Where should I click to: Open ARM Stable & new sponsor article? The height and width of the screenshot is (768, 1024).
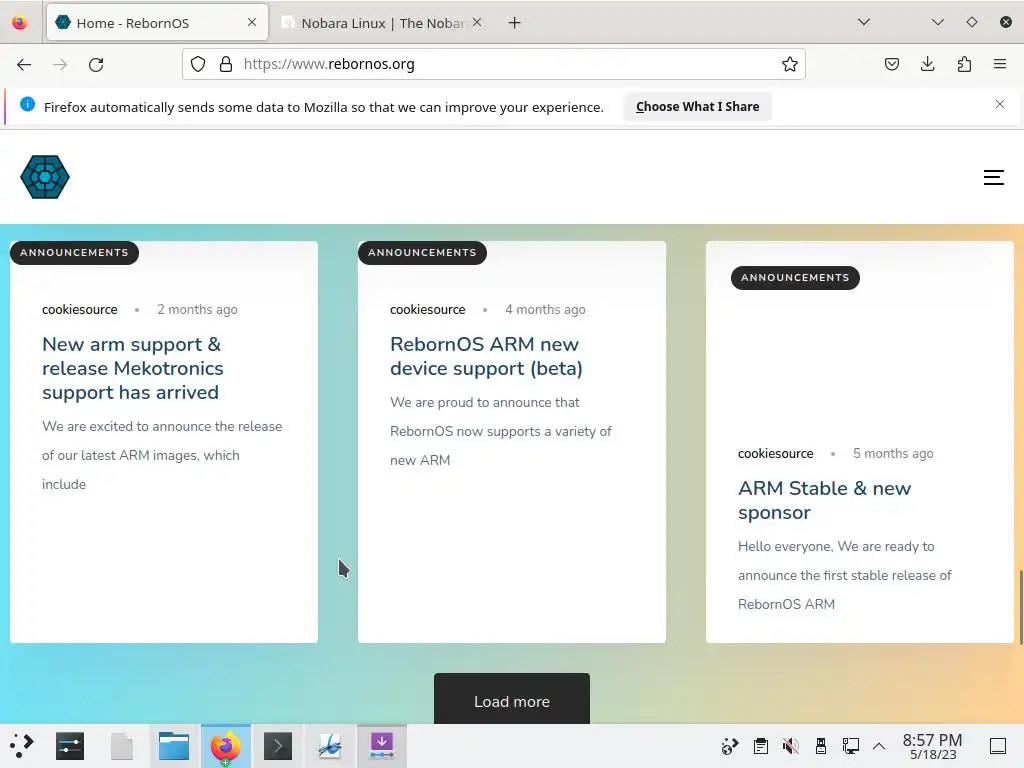coord(824,500)
